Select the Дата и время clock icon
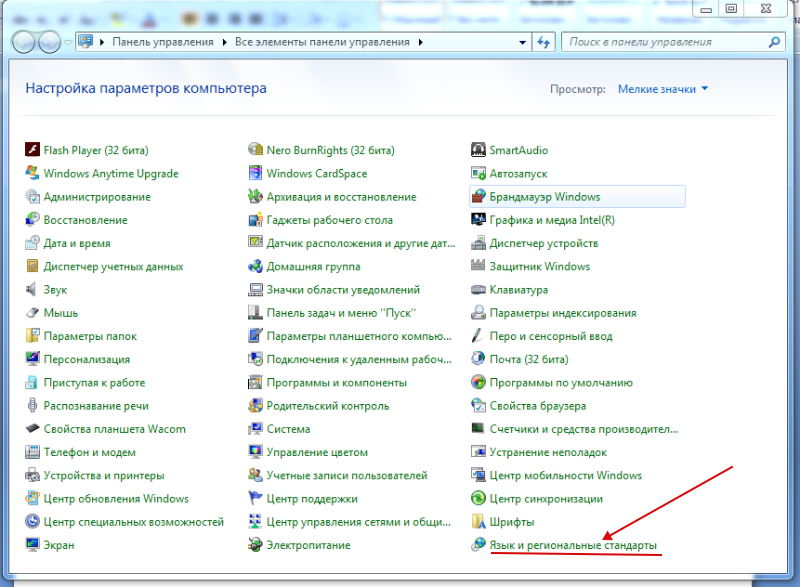Image resolution: width=800 pixels, height=587 pixels. click(32, 243)
